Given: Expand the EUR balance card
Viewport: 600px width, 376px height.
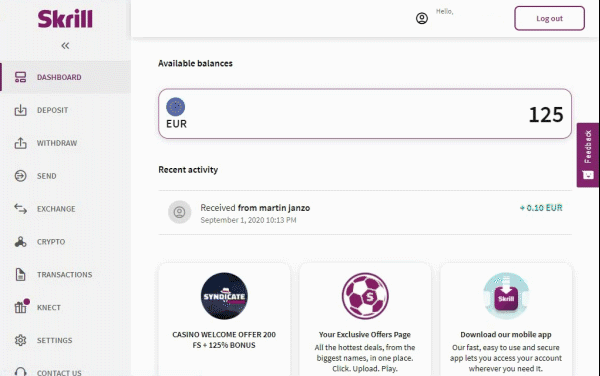Looking at the screenshot, I should tap(365, 114).
